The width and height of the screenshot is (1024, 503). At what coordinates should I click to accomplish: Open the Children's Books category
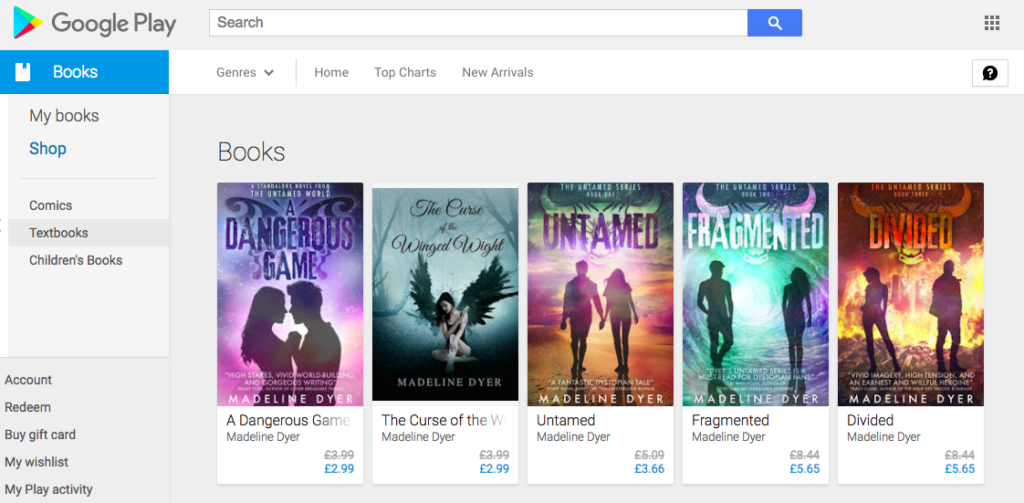pyautogui.click(x=76, y=260)
